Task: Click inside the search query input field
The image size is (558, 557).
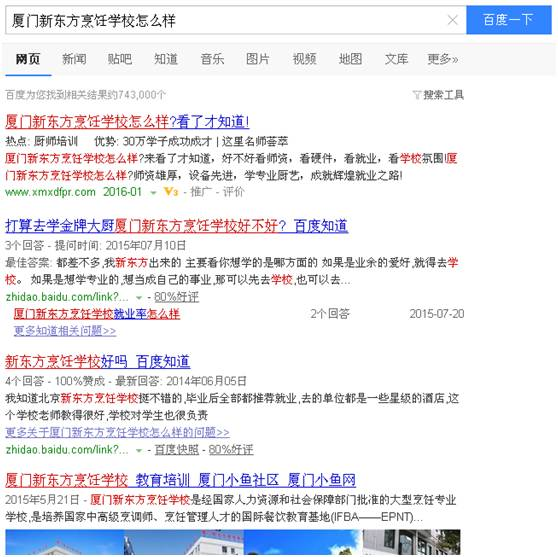Action: pyautogui.click(x=228, y=20)
